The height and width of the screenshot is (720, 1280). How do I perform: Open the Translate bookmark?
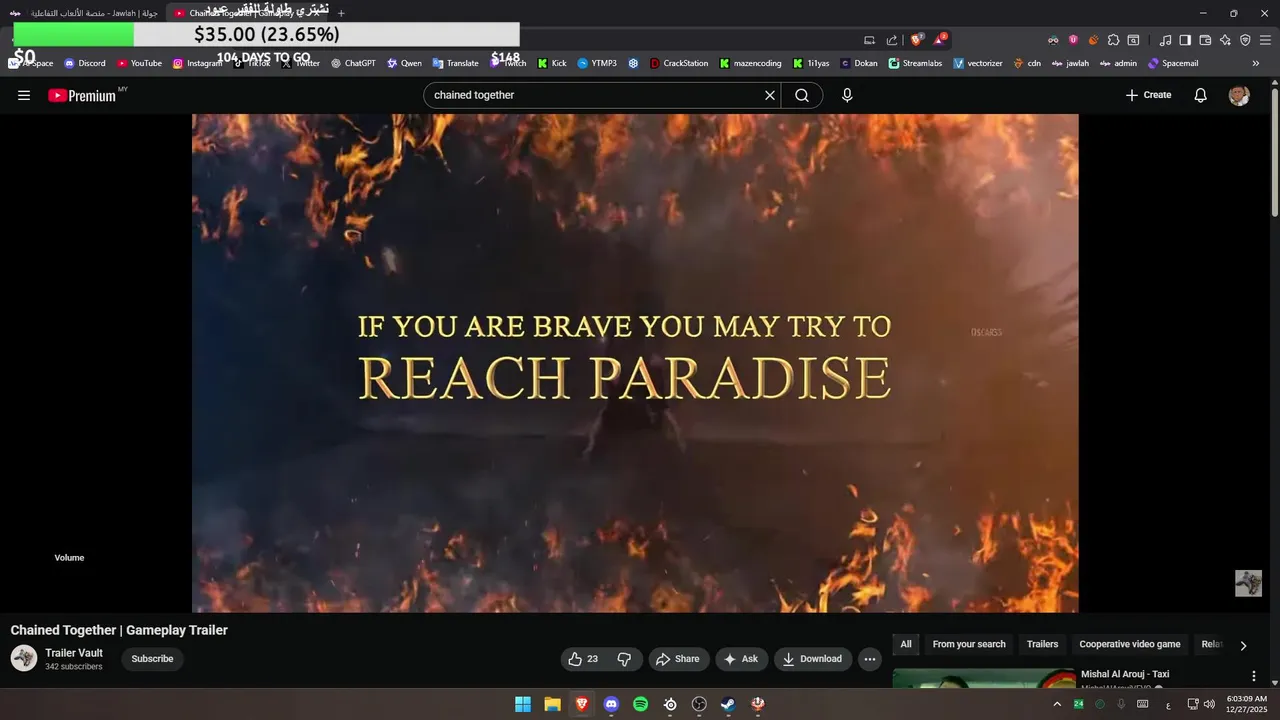pyautogui.click(x=455, y=63)
